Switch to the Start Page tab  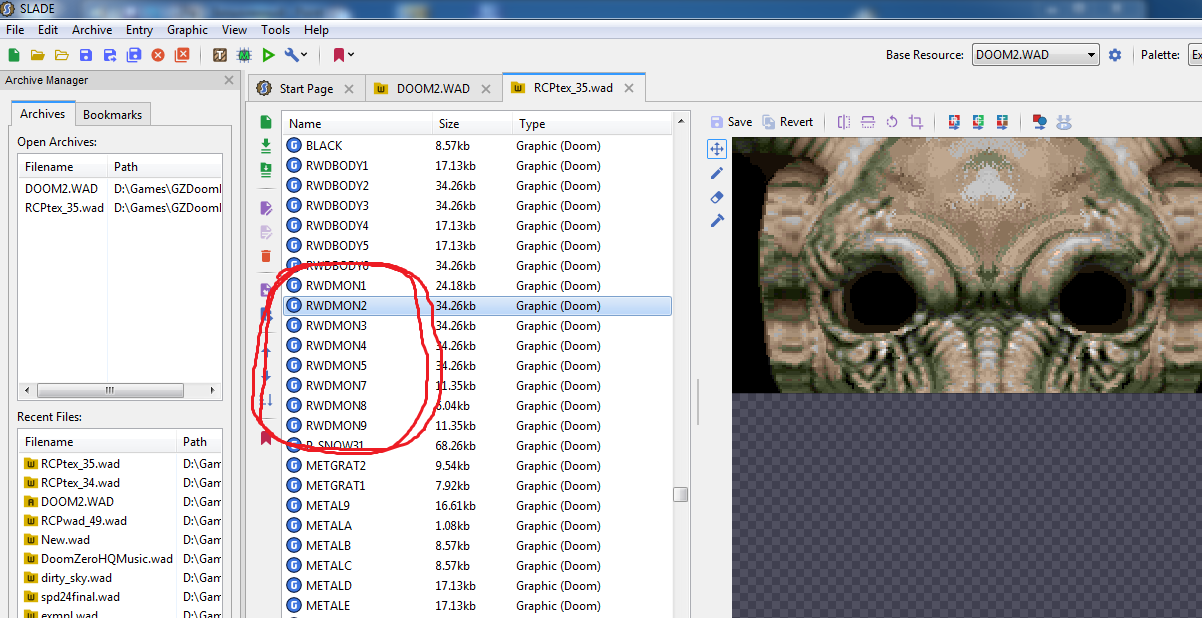point(306,88)
